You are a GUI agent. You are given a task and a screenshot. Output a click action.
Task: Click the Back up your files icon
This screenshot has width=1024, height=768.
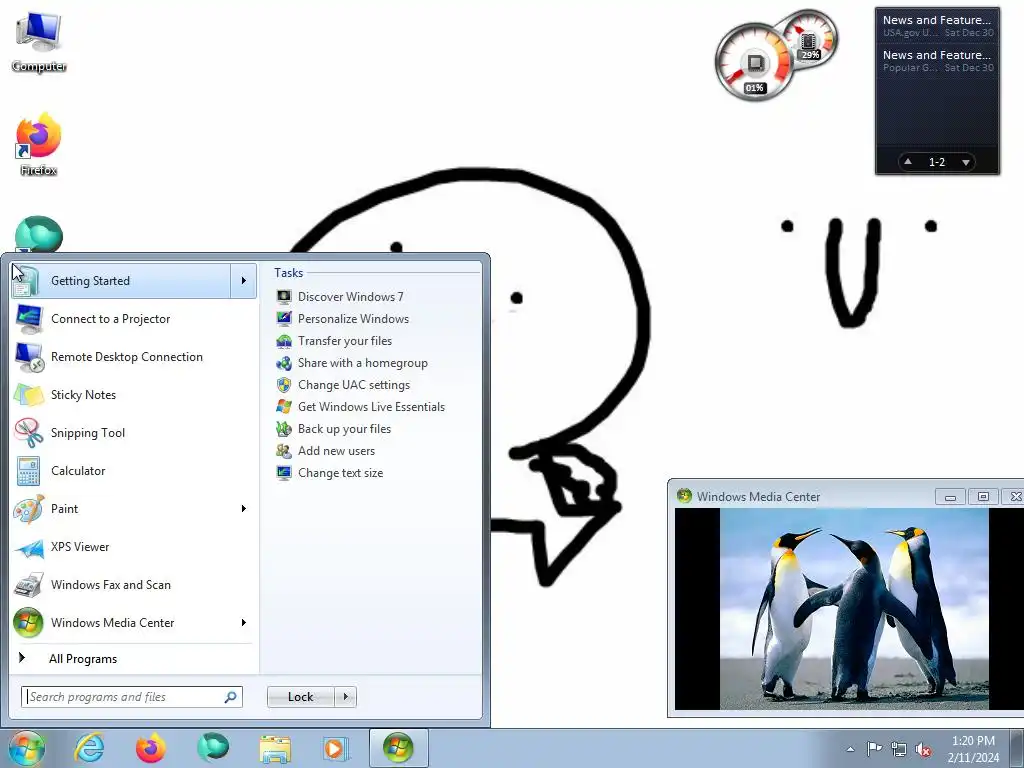click(x=283, y=429)
